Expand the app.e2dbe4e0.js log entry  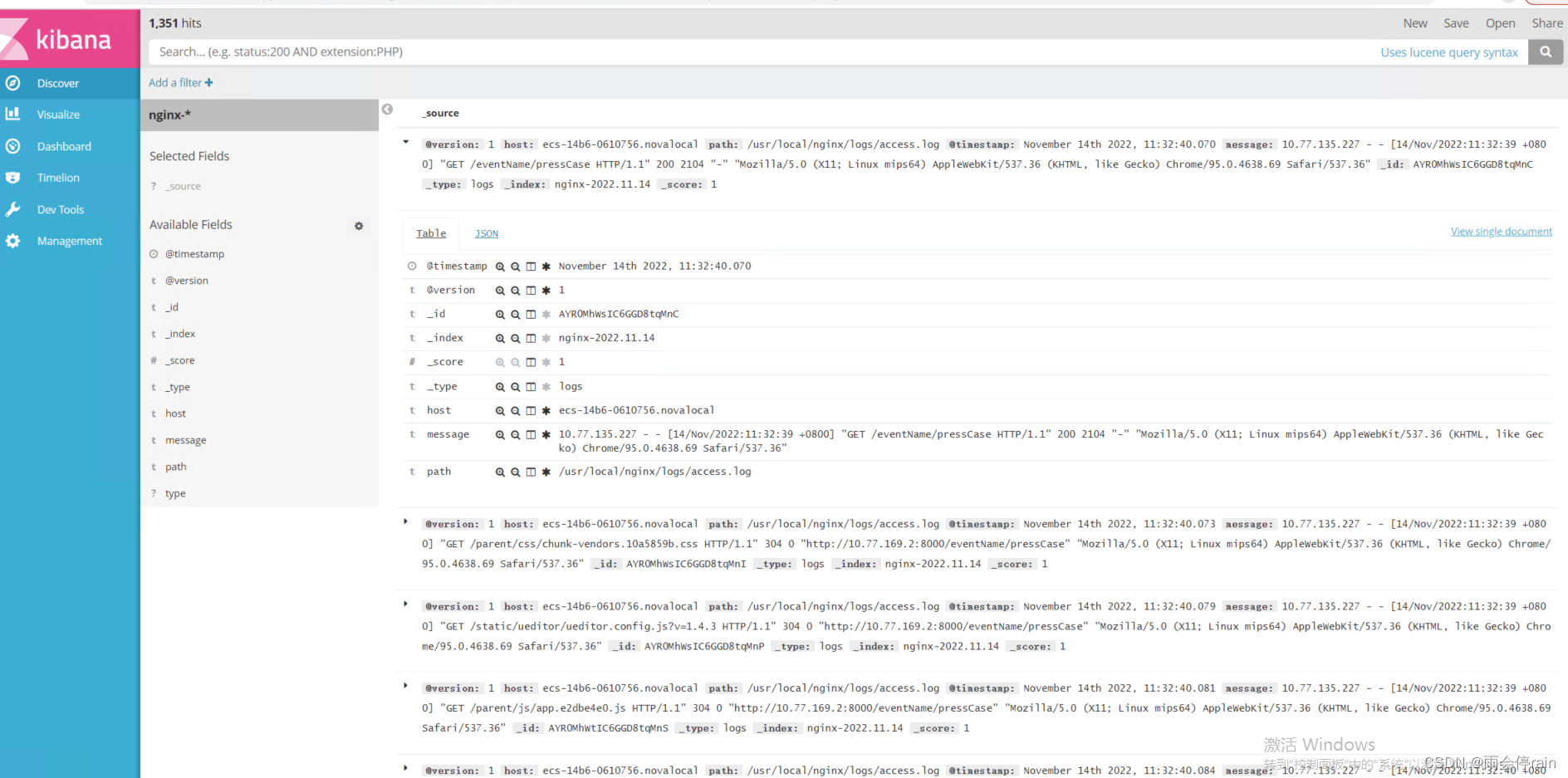coord(406,687)
